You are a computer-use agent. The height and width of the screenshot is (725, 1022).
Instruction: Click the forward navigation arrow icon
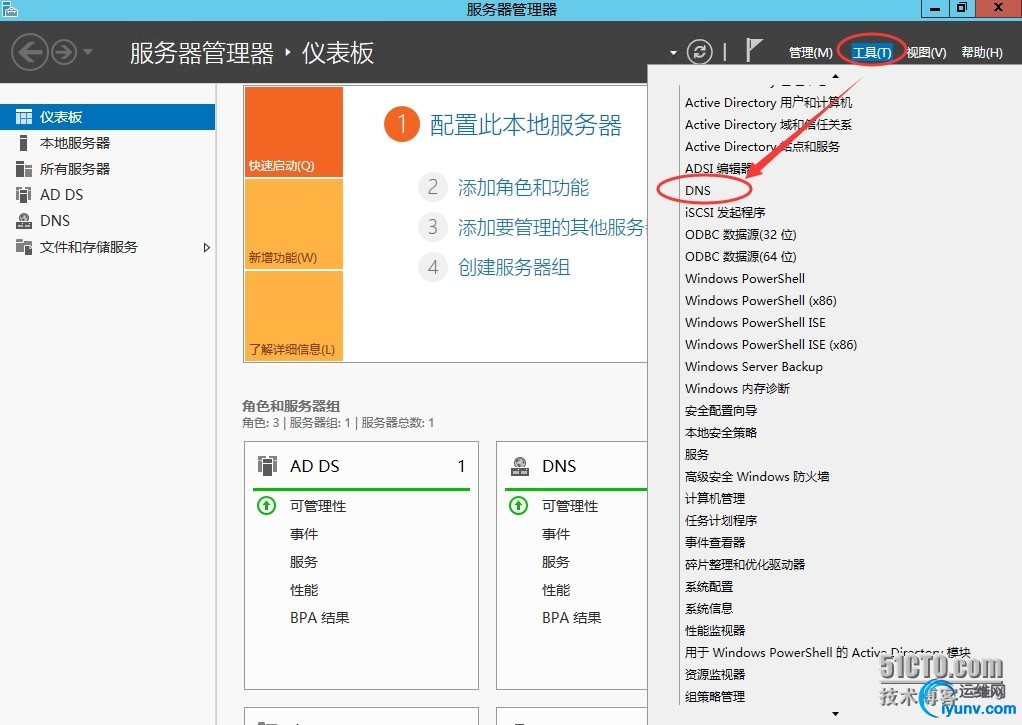[x=64, y=52]
